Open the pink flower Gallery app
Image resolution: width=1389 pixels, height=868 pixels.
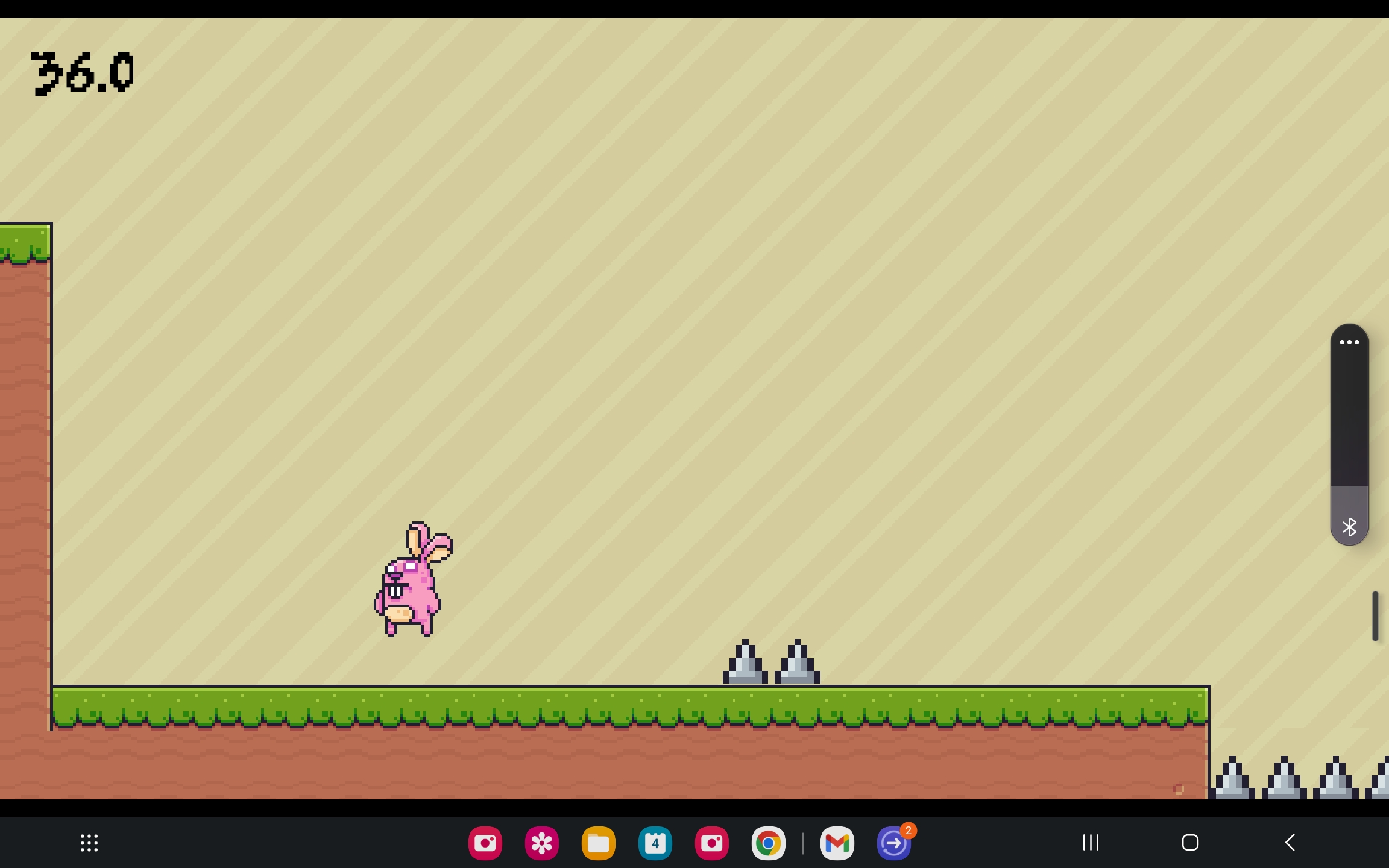pyautogui.click(x=542, y=843)
